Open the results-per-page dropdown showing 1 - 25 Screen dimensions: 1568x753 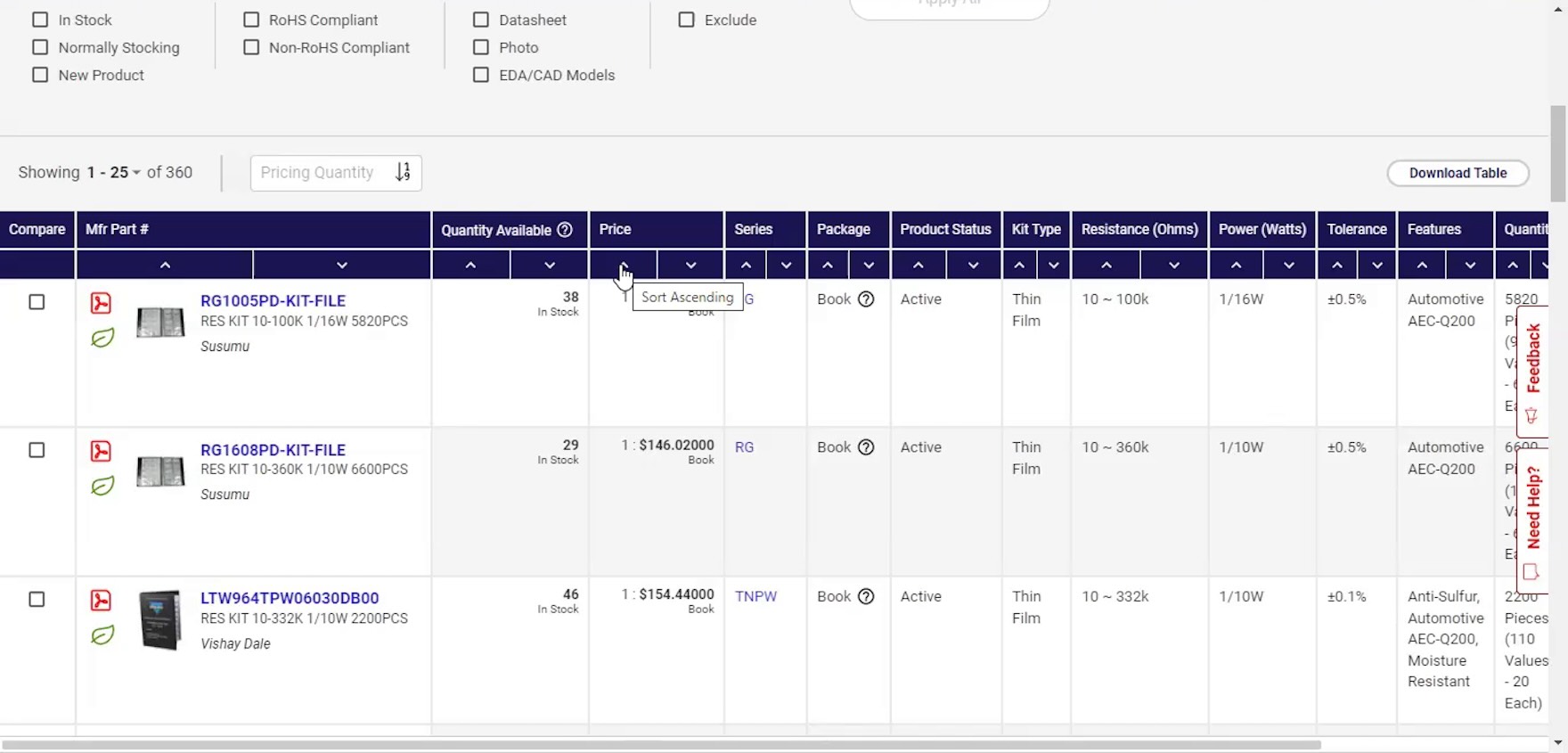tap(114, 173)
